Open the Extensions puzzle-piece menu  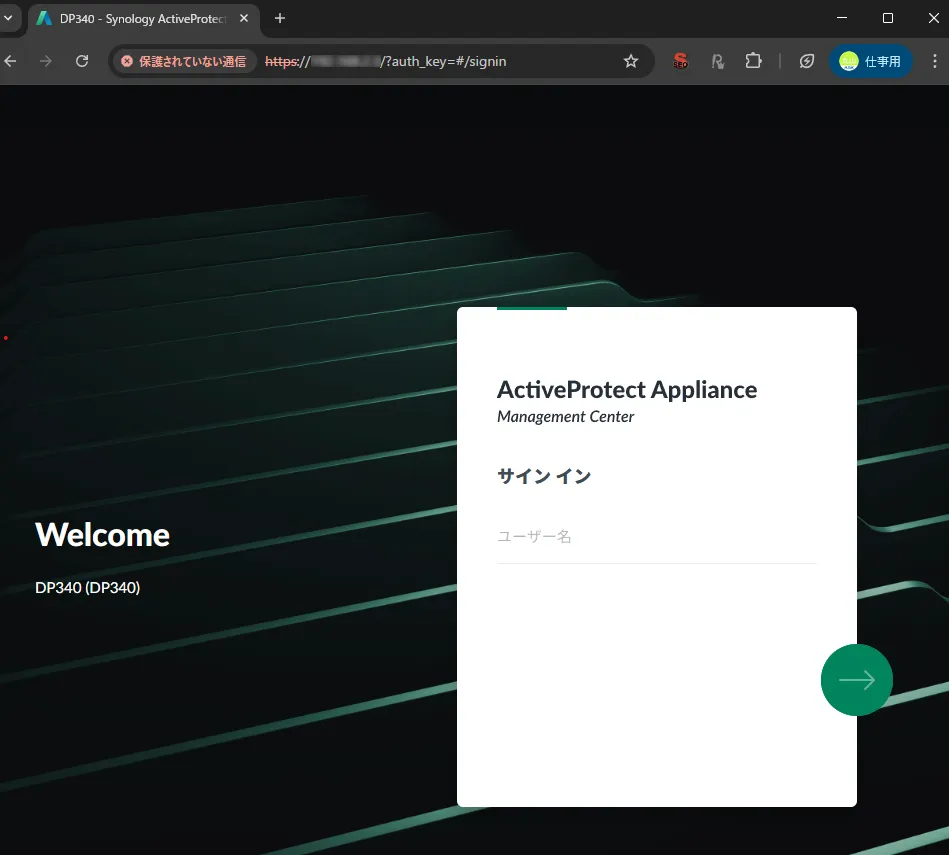click(x=754, y=61)
